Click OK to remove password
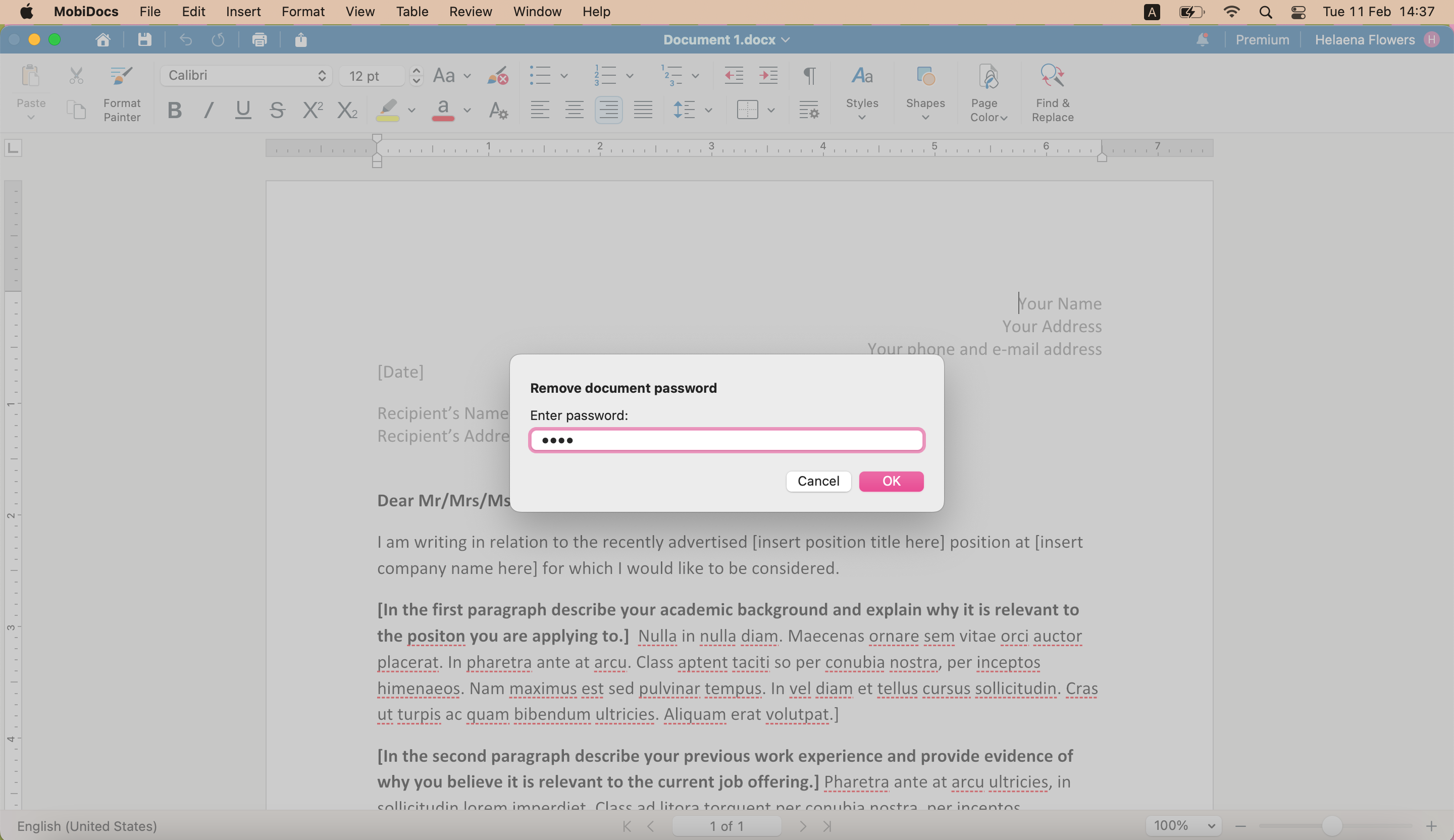The height and width of the screenshot is (840, 1454). click(891, 481)
